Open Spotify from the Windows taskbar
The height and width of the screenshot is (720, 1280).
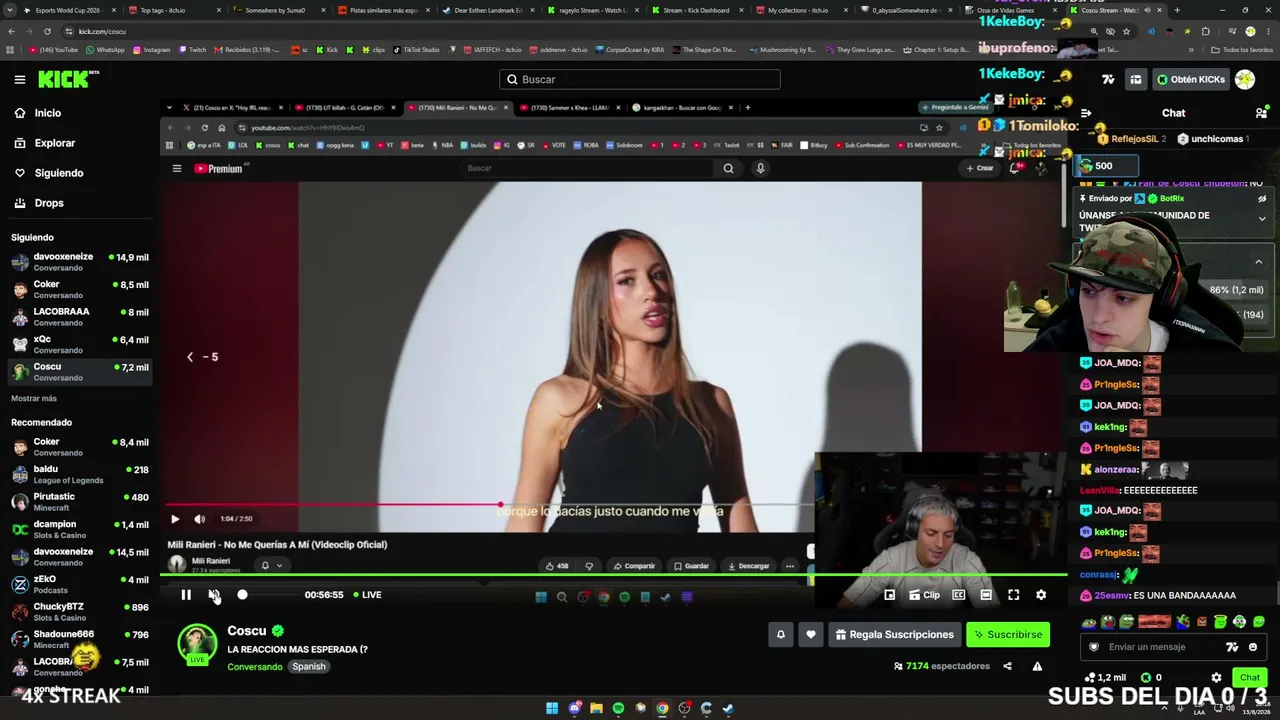point(618,709)
